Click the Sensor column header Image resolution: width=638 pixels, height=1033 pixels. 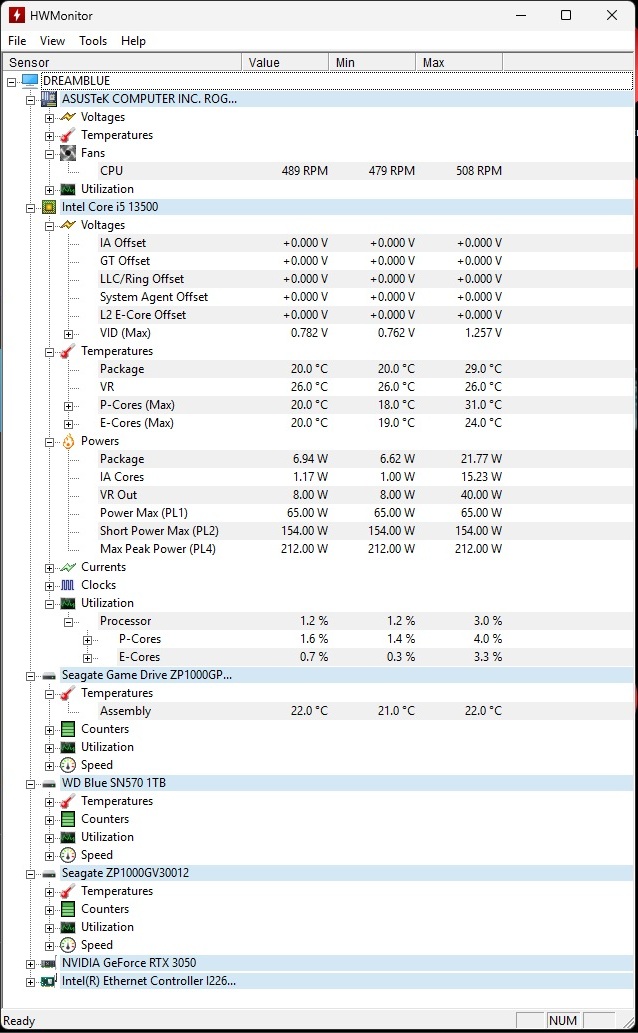pyautogui.click(x=123, y=63)
